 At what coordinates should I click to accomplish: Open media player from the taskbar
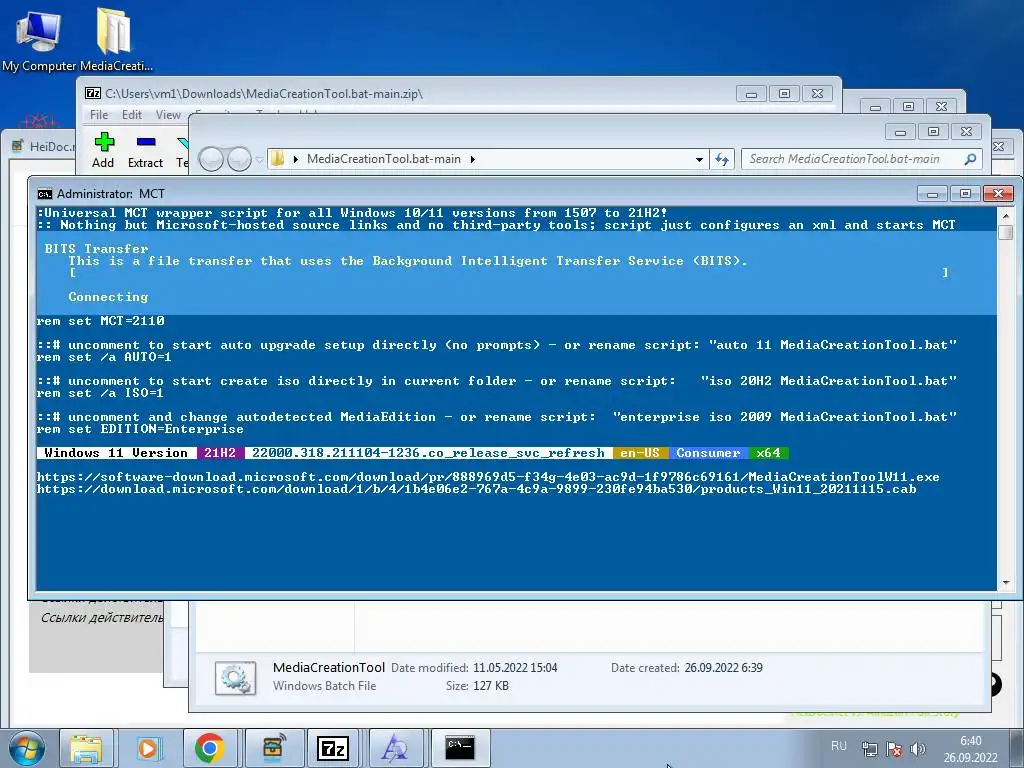click(148, 748)
